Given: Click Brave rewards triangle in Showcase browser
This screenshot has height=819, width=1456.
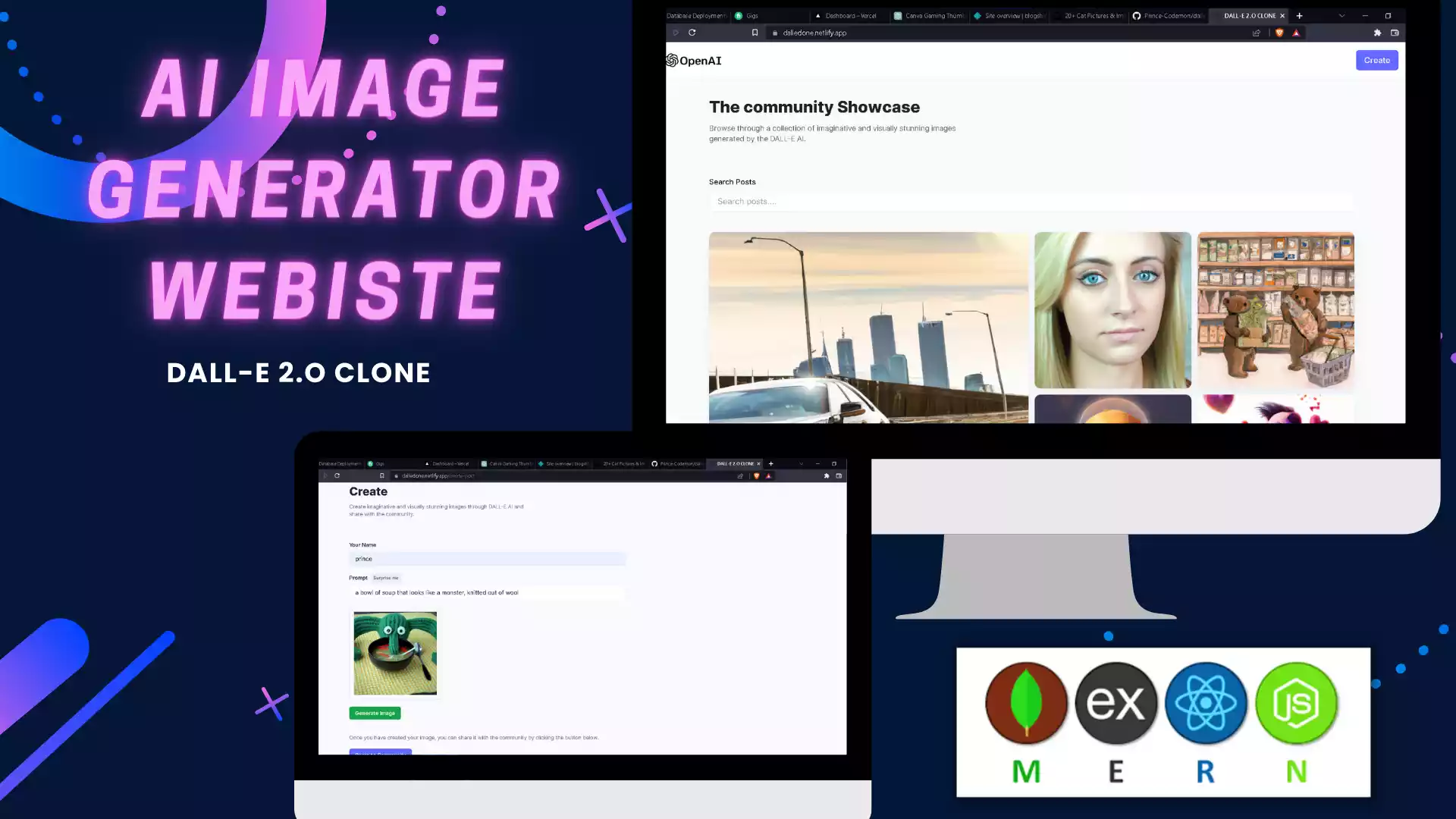Looking at the screenshot, I should [1296, 33].
